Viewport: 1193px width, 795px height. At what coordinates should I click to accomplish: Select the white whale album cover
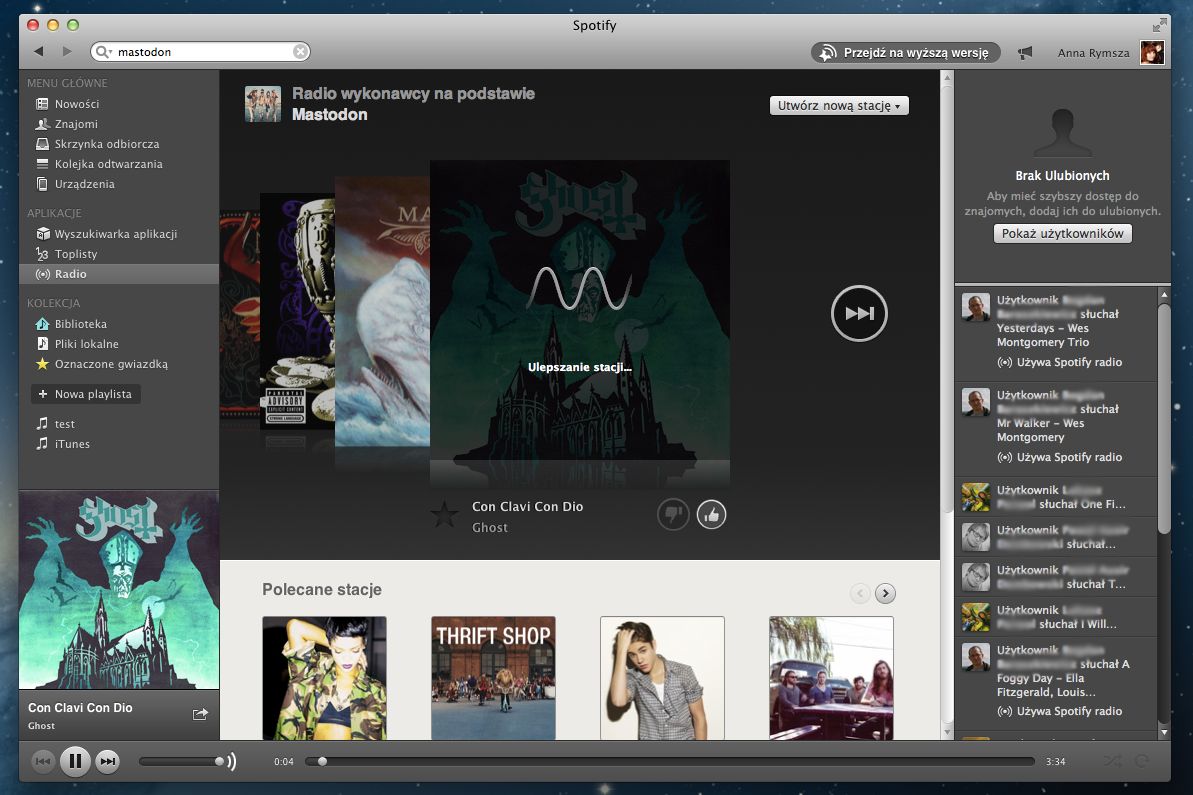(382, 312)
